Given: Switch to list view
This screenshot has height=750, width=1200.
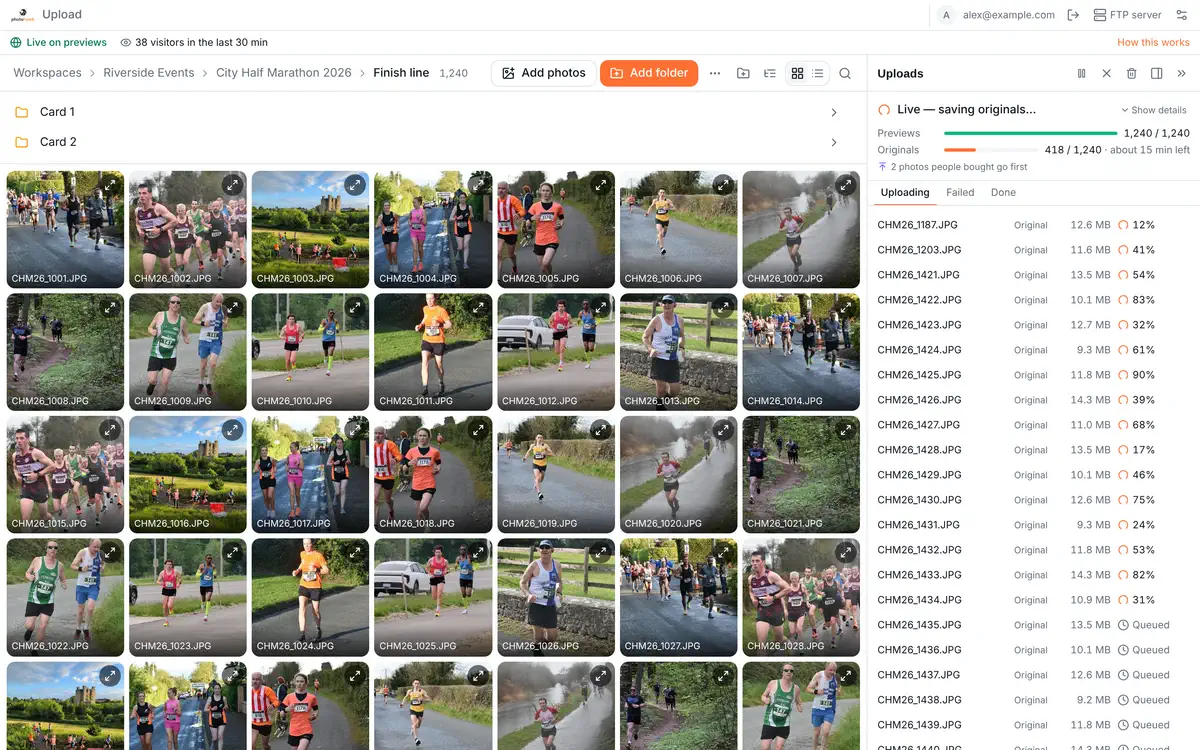Looking at the screenshot, I should pos(818,73).
